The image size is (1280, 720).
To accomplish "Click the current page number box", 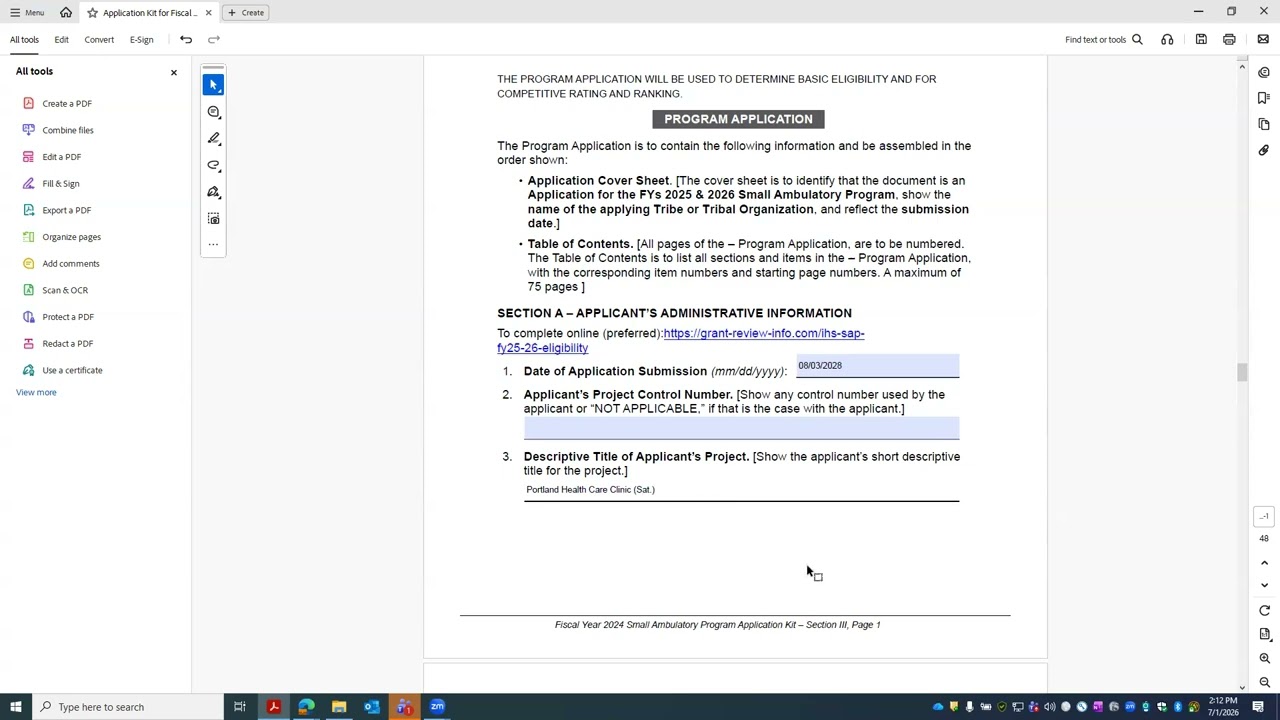I will 1264,517.
